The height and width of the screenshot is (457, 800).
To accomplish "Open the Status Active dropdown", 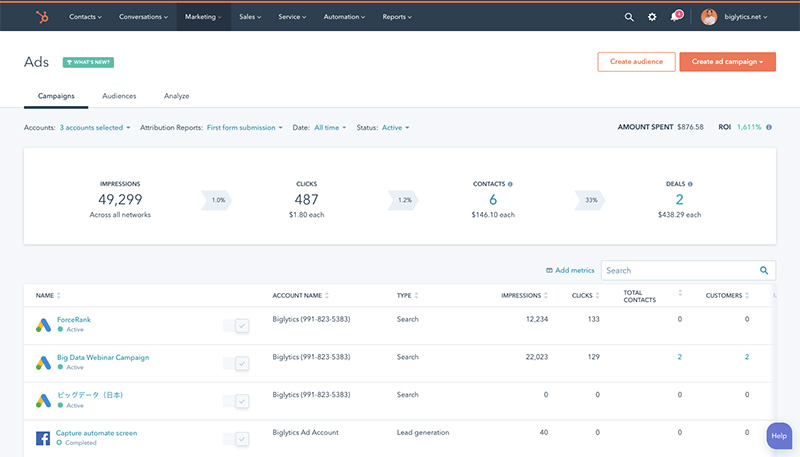I will point(395,128).
